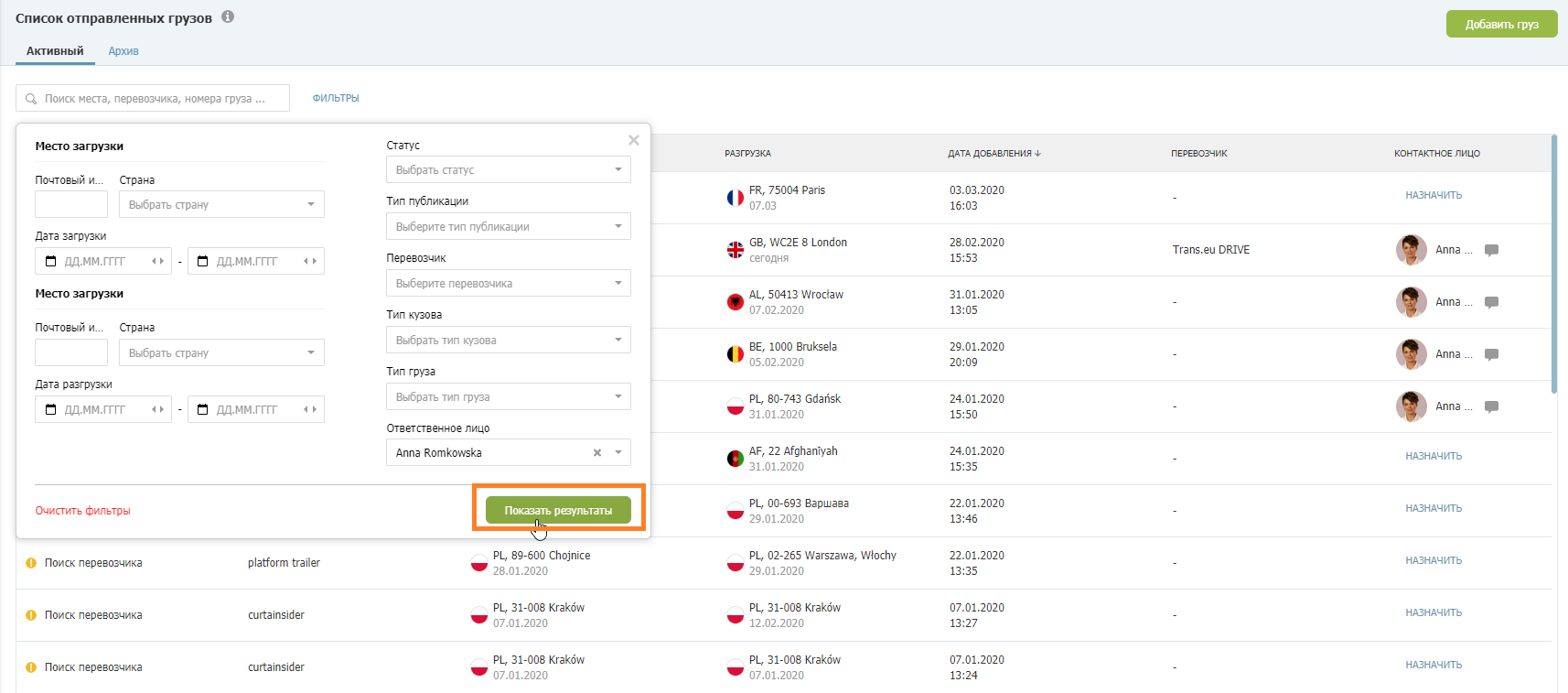Click НАЗНАЧИТЬ in the Варшава row
1568x693 pixels.
point(1434,508)
